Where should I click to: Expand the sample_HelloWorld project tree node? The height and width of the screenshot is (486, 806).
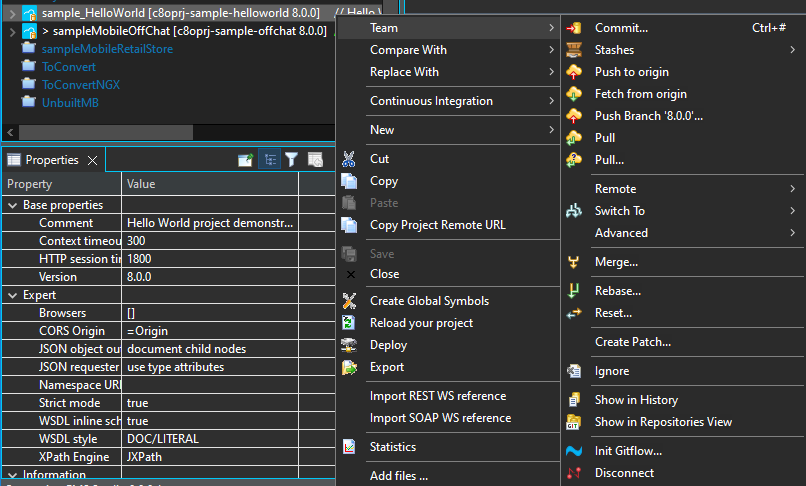pyautogui.click(x=12, y=13)
